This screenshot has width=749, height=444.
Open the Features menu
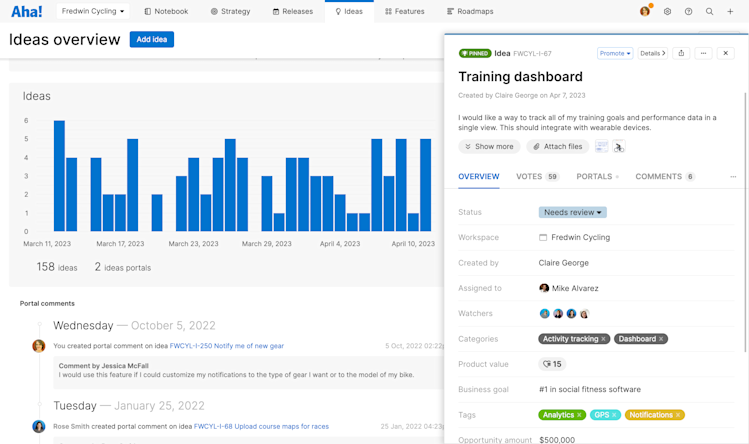[405, 11]
